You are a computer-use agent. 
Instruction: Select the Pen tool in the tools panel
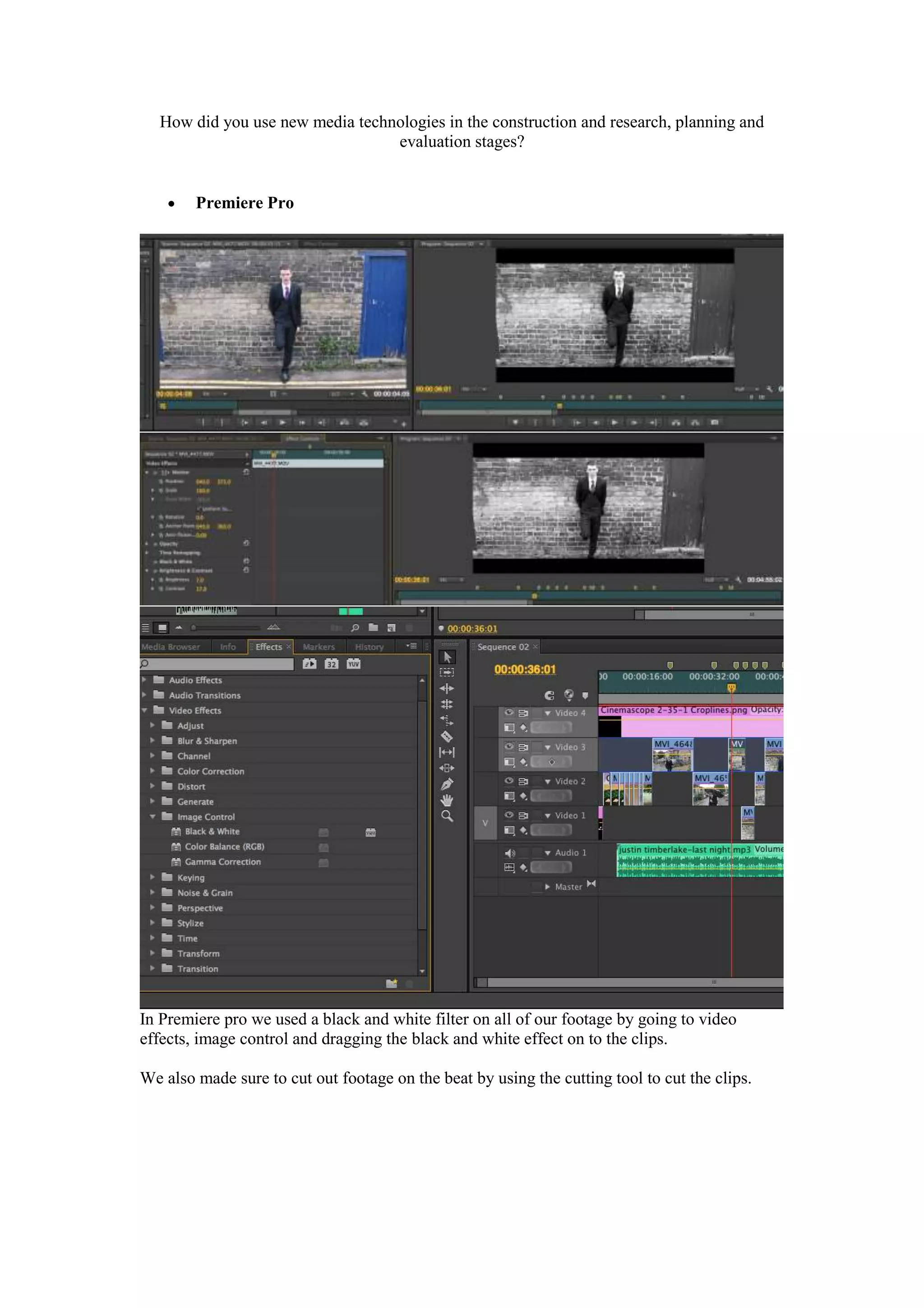[447, 784]
